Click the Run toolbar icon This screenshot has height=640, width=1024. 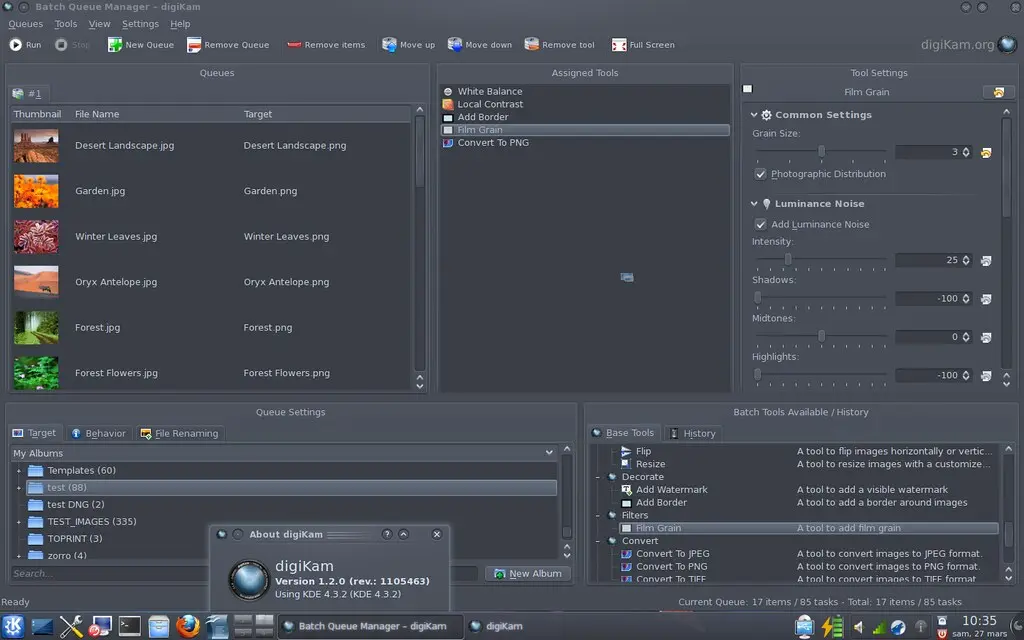16,45
